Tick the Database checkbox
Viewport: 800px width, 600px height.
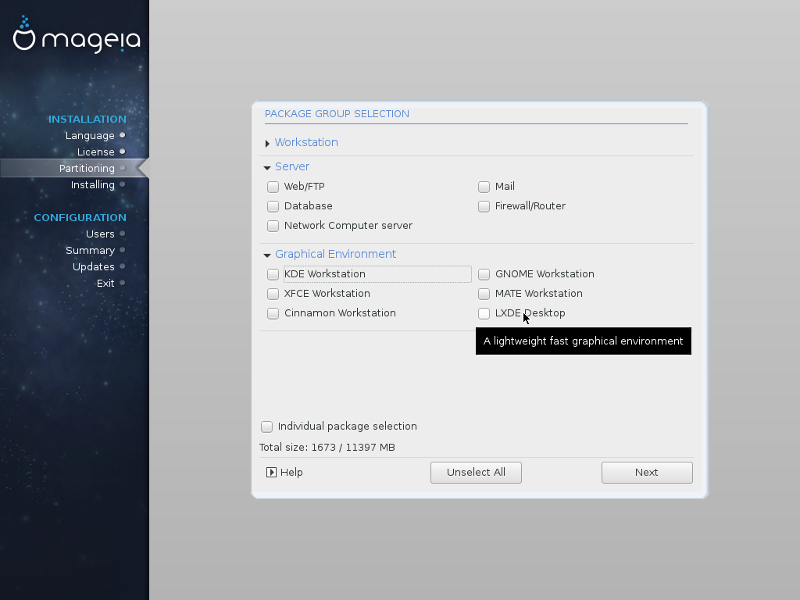273,206
